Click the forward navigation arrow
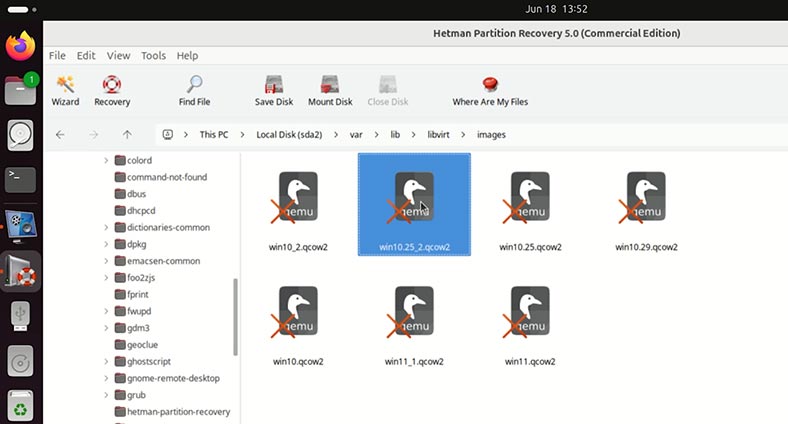This screenshot has width=788, height=424. [93, 135]
